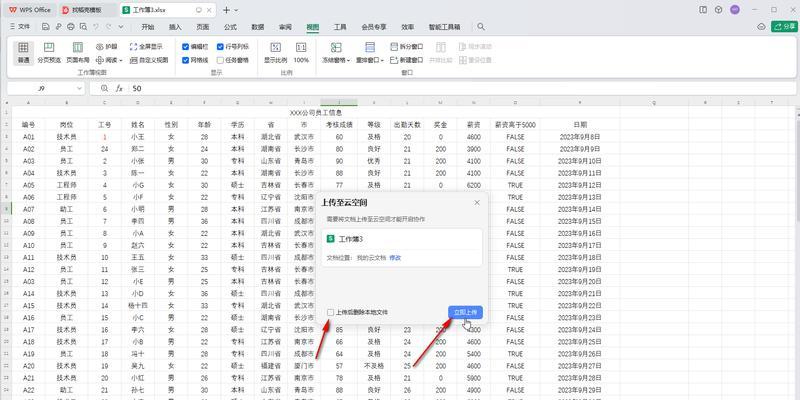Select the date cell 2023年9月8日
Screen dimensions: 800x400
point(580,137)
